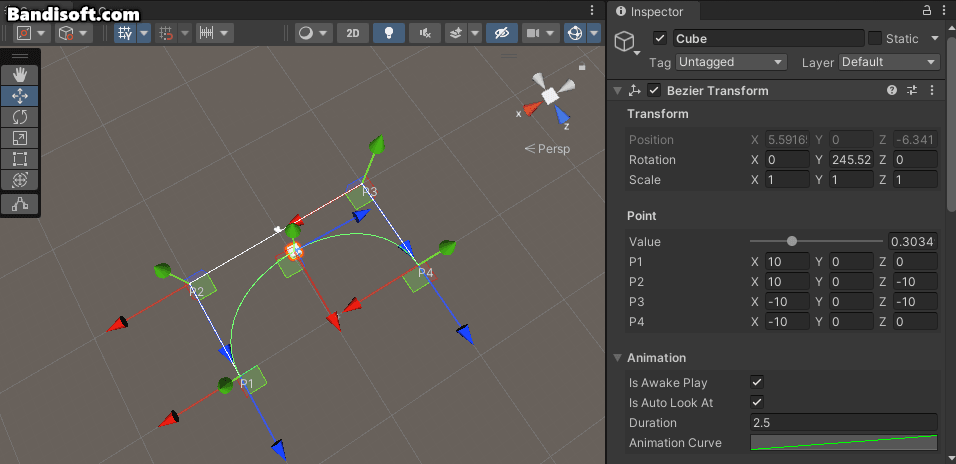Click the tool handle pivot position icon
This screenshot has height=464, width=956.
(24, 33)
